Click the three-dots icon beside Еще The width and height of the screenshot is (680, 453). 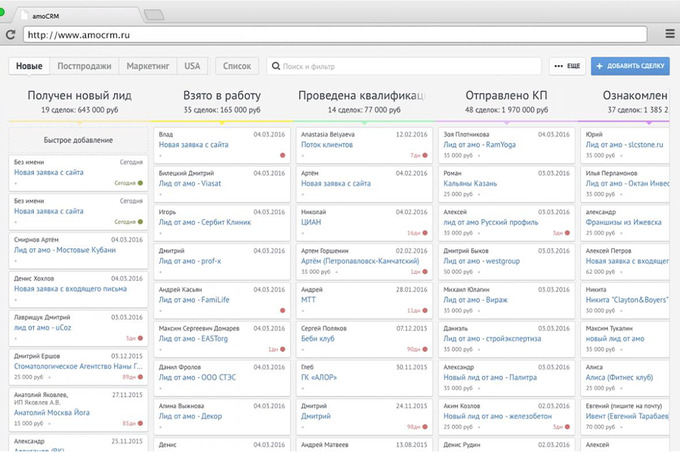(x=558, y=66)
